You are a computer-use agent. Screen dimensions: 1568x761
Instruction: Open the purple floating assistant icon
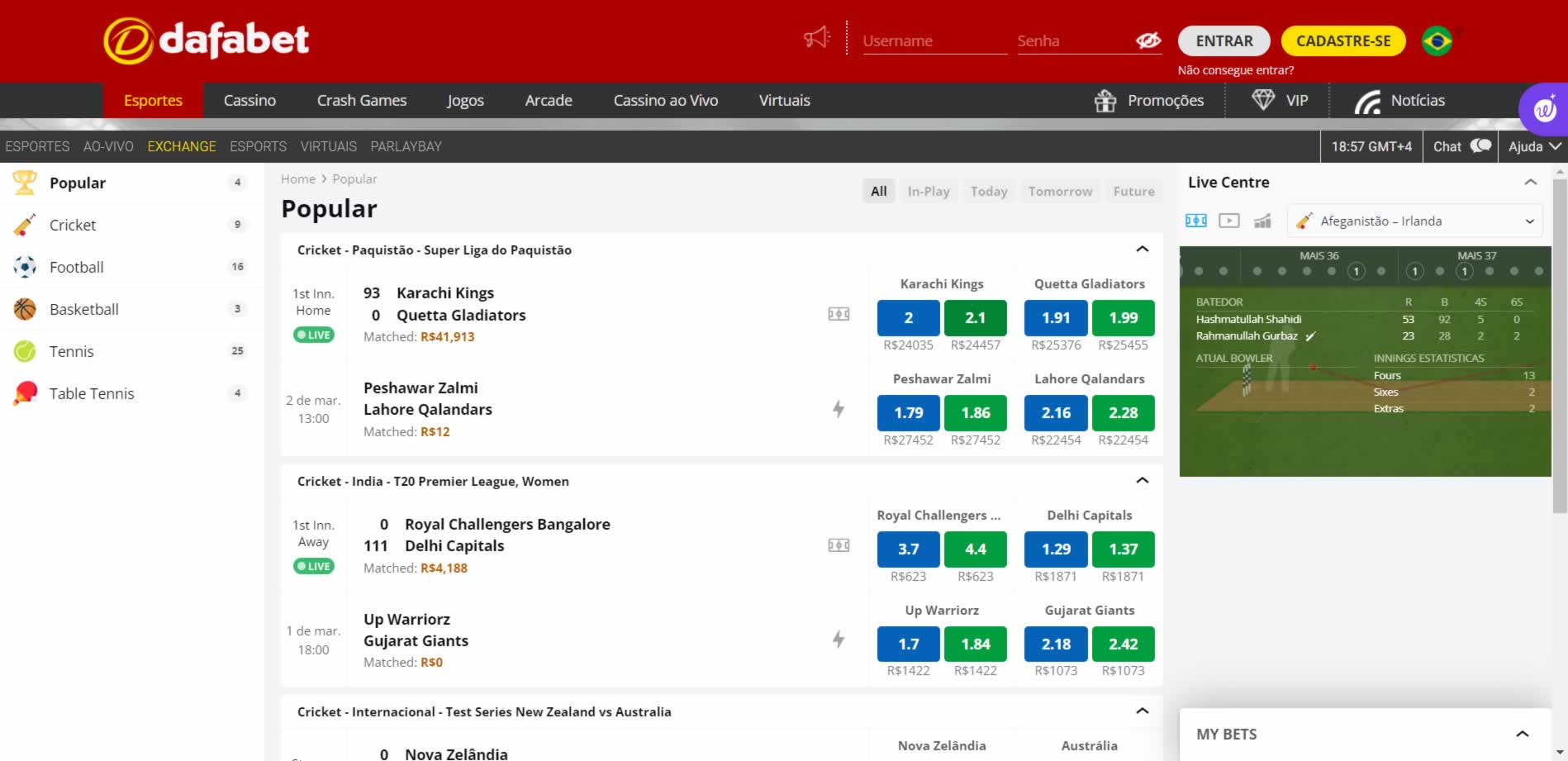[x=1544, y=109]
